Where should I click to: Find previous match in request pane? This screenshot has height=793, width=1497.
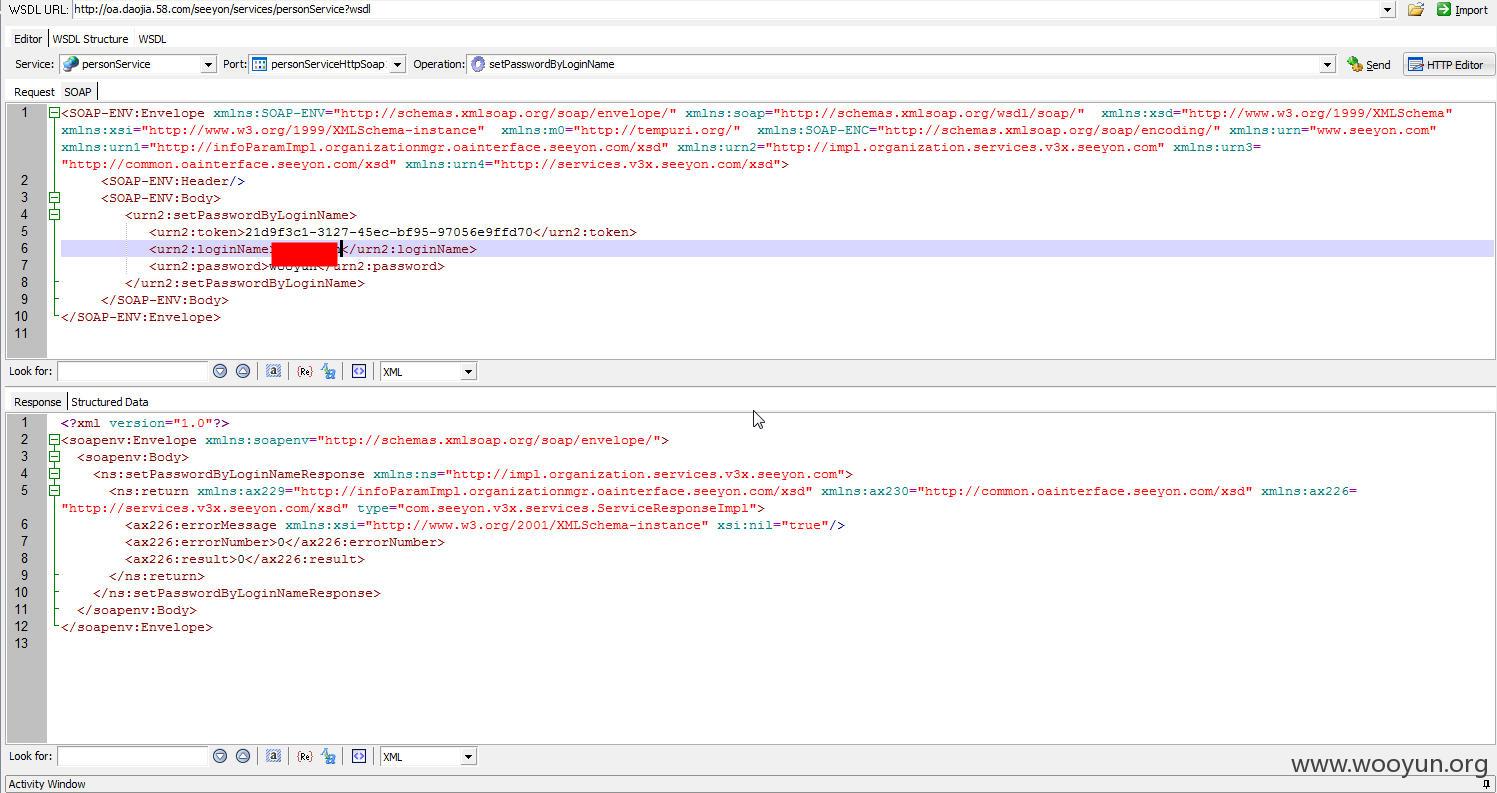click(x=243, y=371)
